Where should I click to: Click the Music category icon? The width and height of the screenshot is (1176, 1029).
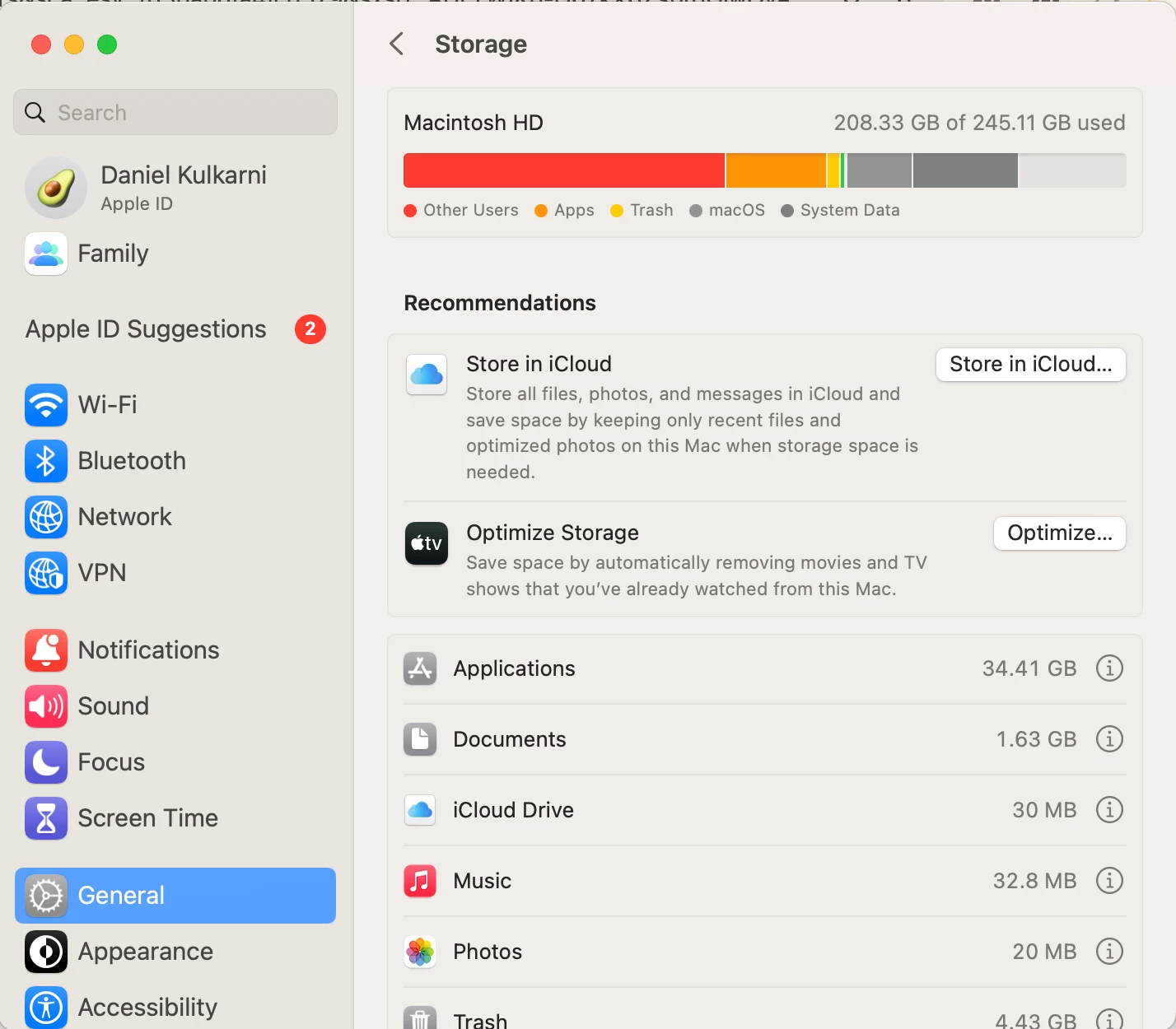tap(420, 881)
